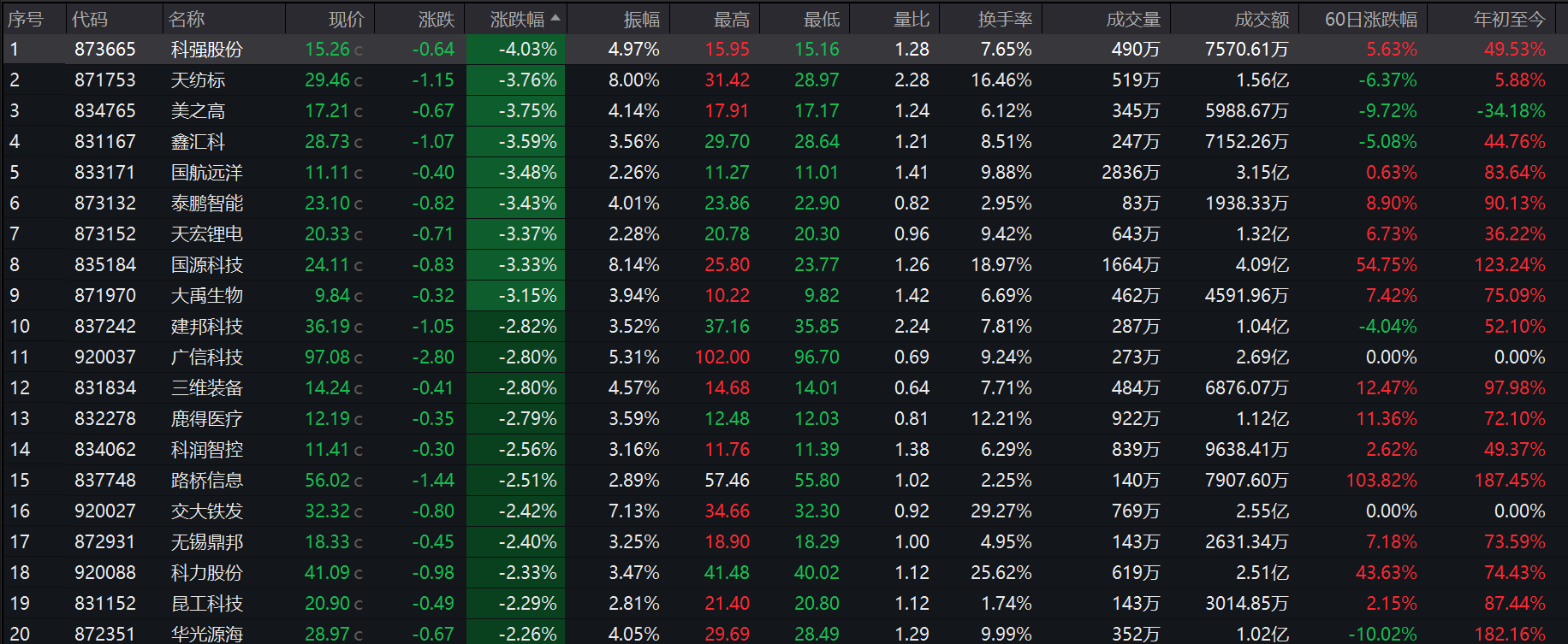Screen dimensions: 1568x644
Task: Select stock 大禹生物
Action: point(207,296)
